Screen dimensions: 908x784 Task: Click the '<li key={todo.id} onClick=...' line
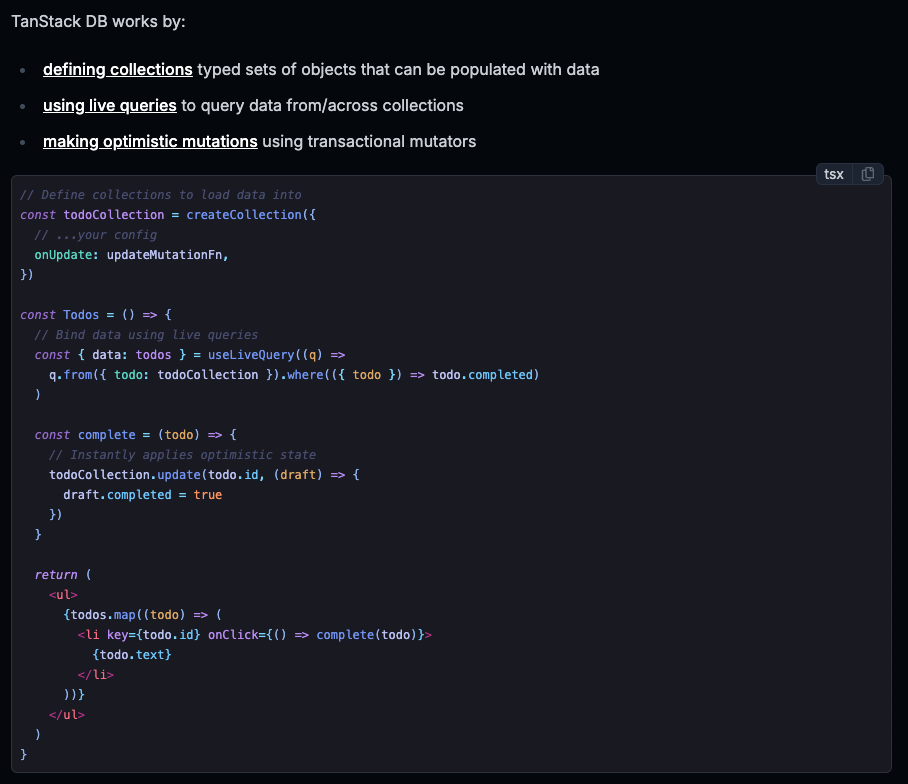click(x=255, y=635)
